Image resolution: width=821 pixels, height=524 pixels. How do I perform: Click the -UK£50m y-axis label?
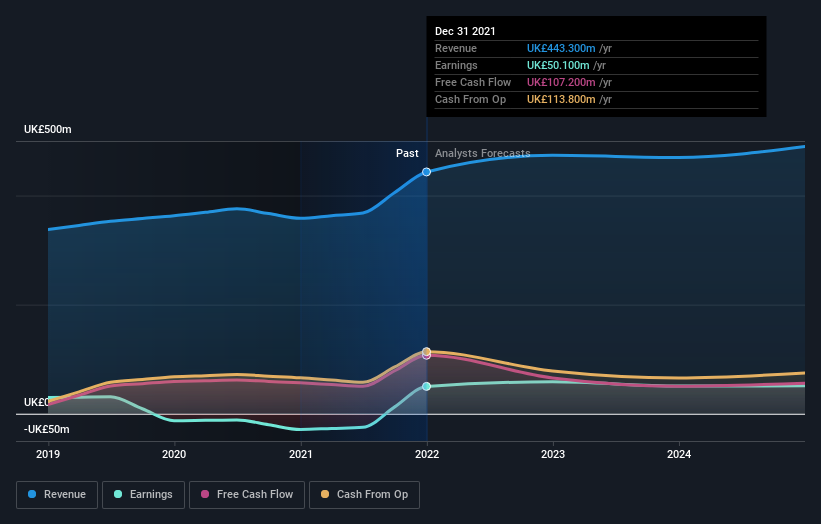pyautogui.click(x=47, y=429)
